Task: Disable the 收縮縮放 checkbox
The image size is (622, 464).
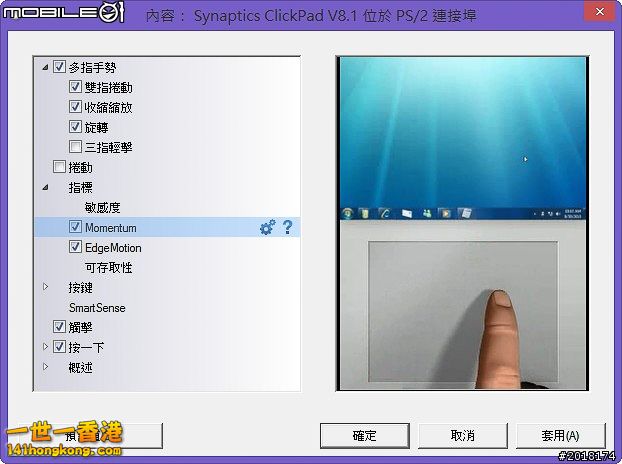Action: point(75,107)
